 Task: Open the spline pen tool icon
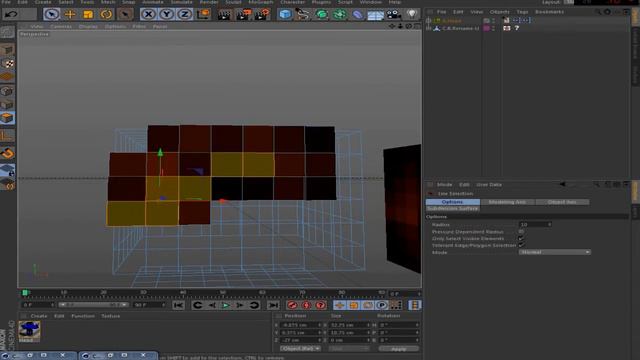click(302, 14)
